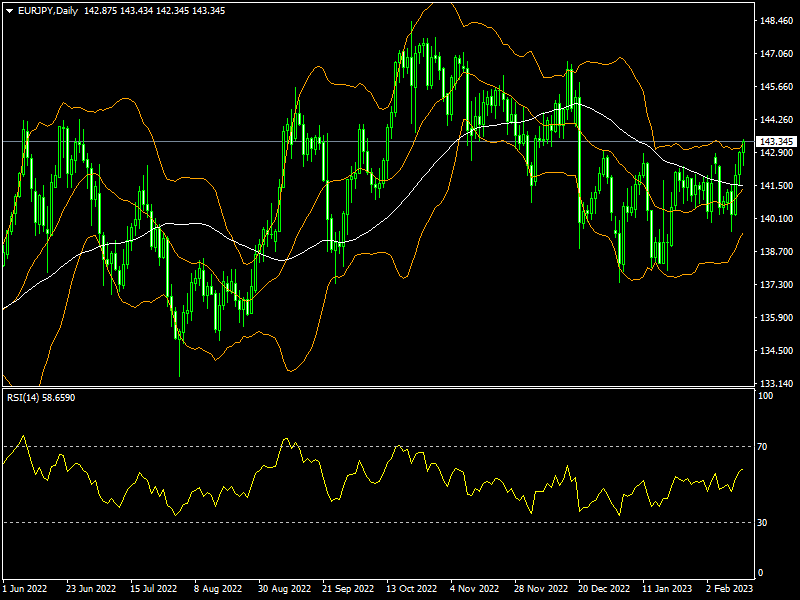Screen dimensions: 800x600
Task: Click the current price label 143.345
Action: (x=776, y=141)
